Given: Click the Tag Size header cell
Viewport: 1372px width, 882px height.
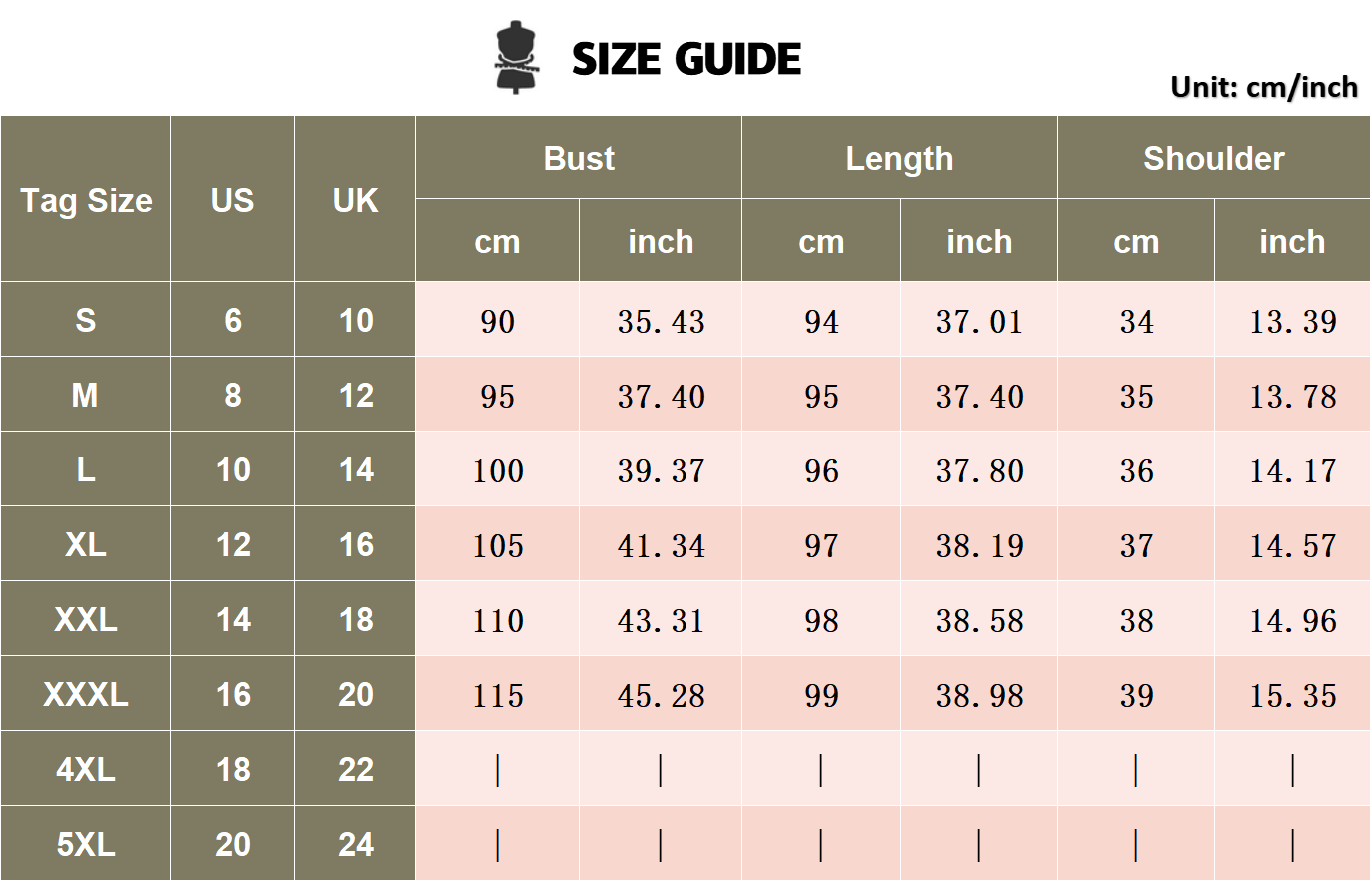Looking at the screenshot, I should [x=86, y=200].
